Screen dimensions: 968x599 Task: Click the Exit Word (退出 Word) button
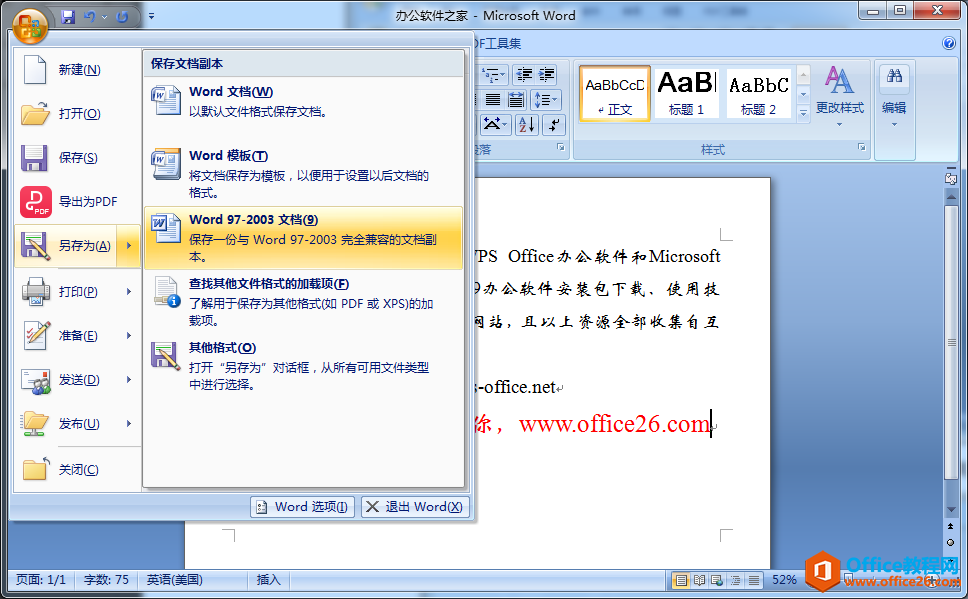click(415, 506)
